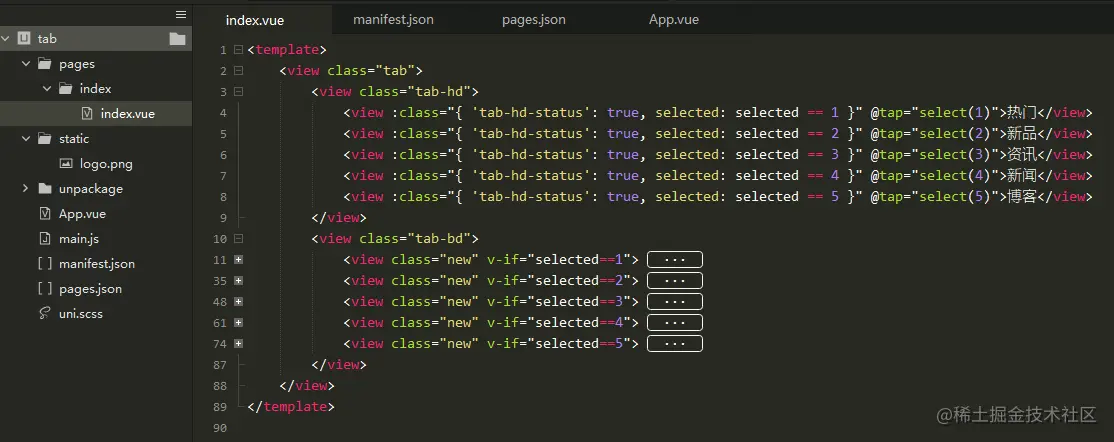Select the static folder name
The image size is (1114, 442).
(x=74, y=139)
